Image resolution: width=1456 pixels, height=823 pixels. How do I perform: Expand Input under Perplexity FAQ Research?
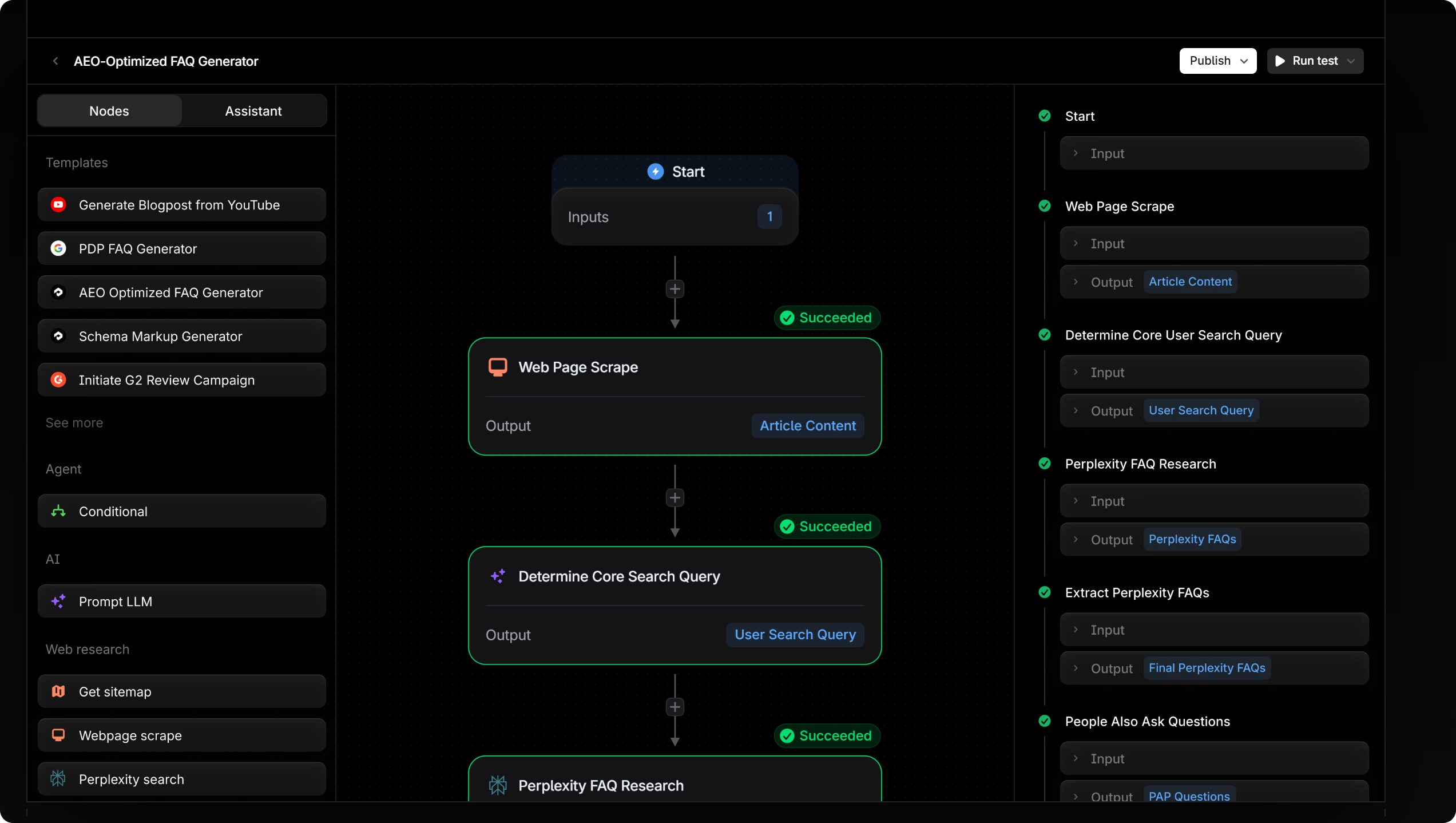1214,501
